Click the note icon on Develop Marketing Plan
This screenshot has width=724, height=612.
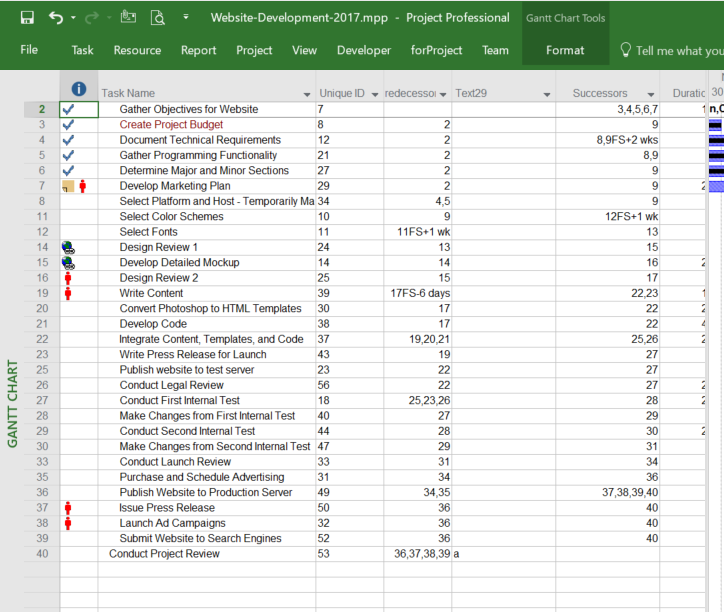pyautogui.click(x=67, y=186)
